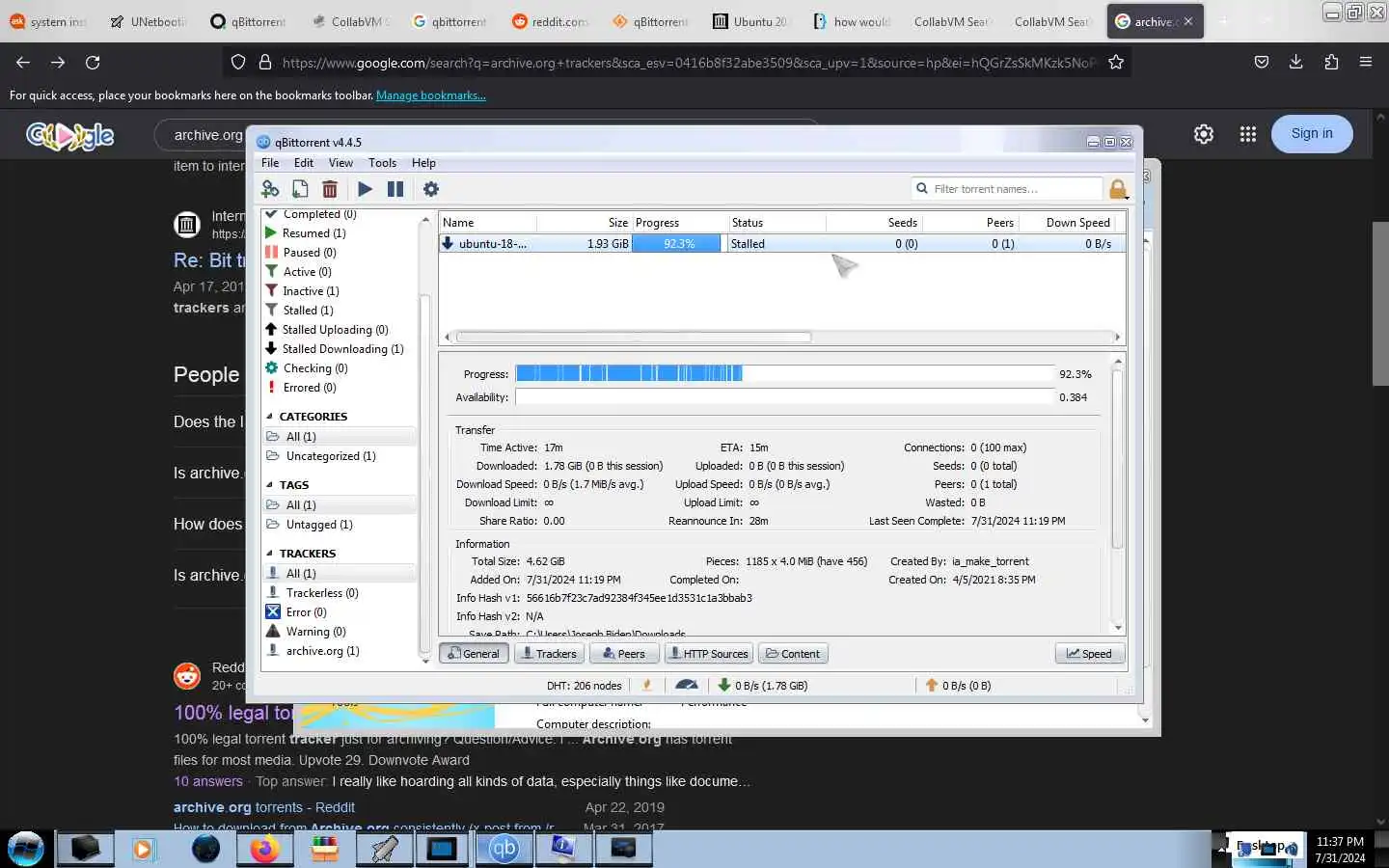Open Firefox application hamburger menu
Viewport: 1389px width, 868px height.
tap(1366, 63)
